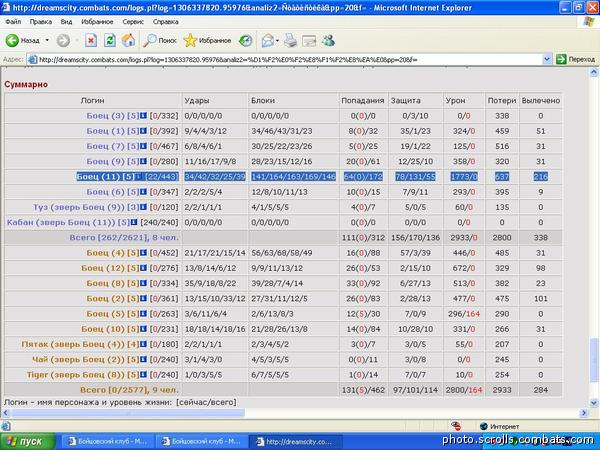Viewport: 600px width, 450px height.
Task: Click the horizontal scrollbar thumb
Action: [x=128, y=413]
